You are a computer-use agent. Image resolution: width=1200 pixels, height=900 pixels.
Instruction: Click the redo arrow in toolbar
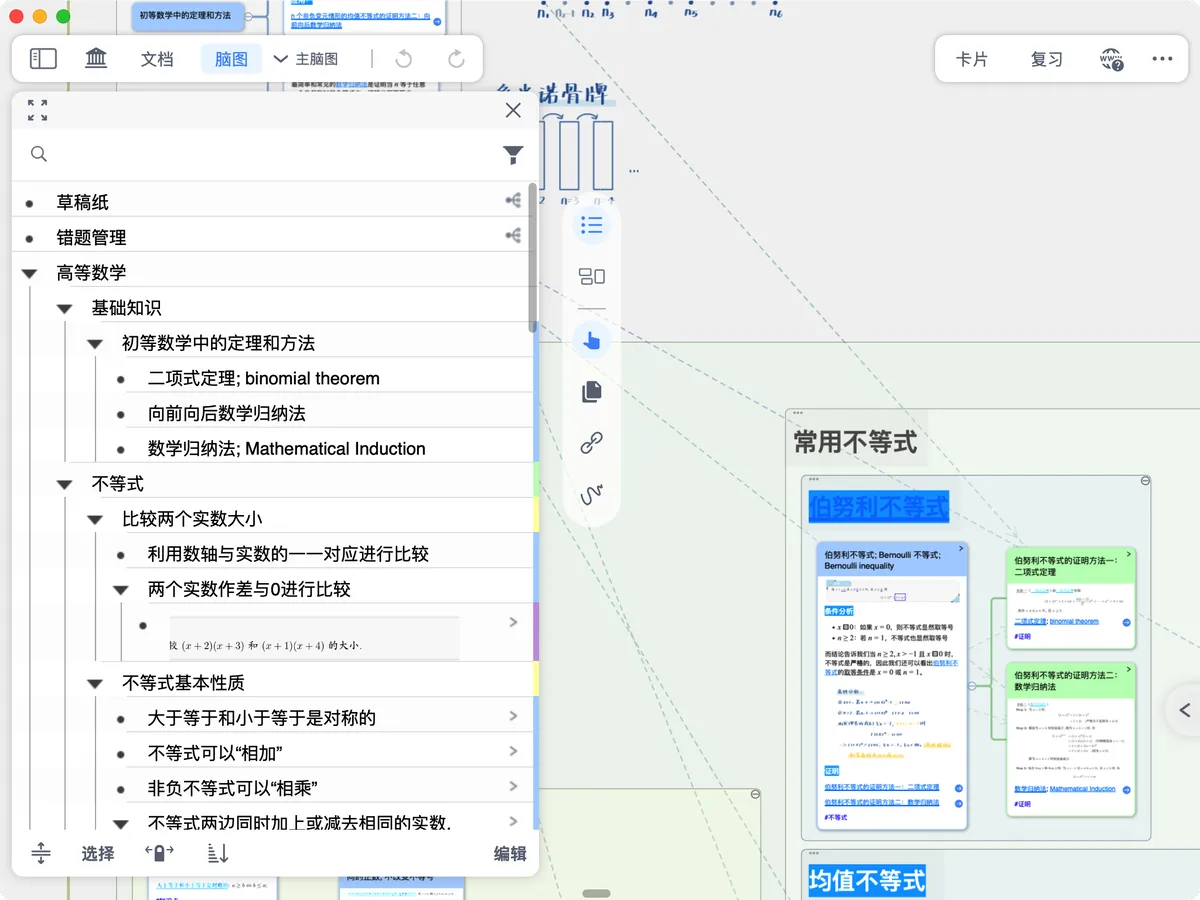(456, 59)
